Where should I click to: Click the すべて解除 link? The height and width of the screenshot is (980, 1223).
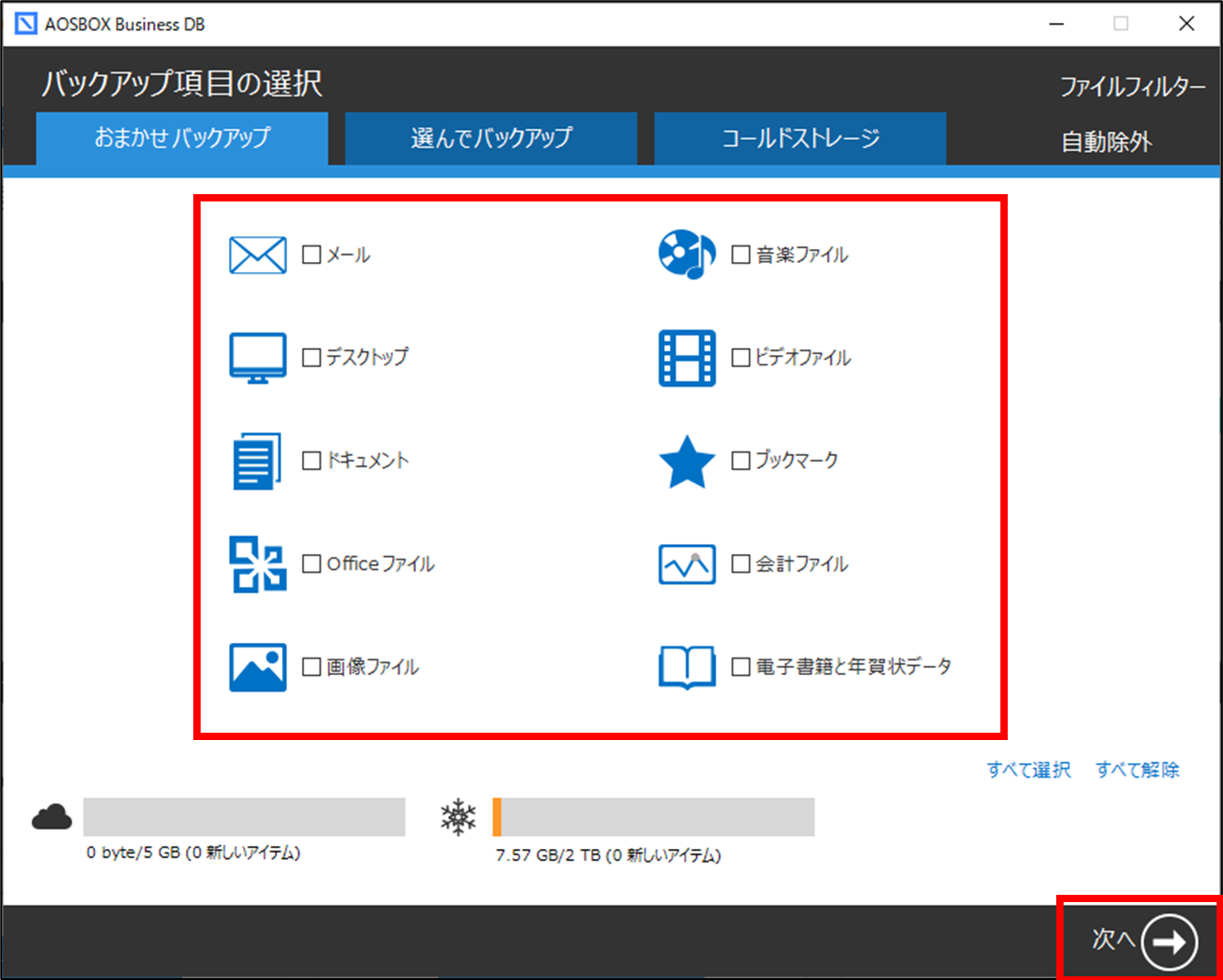1138,769
